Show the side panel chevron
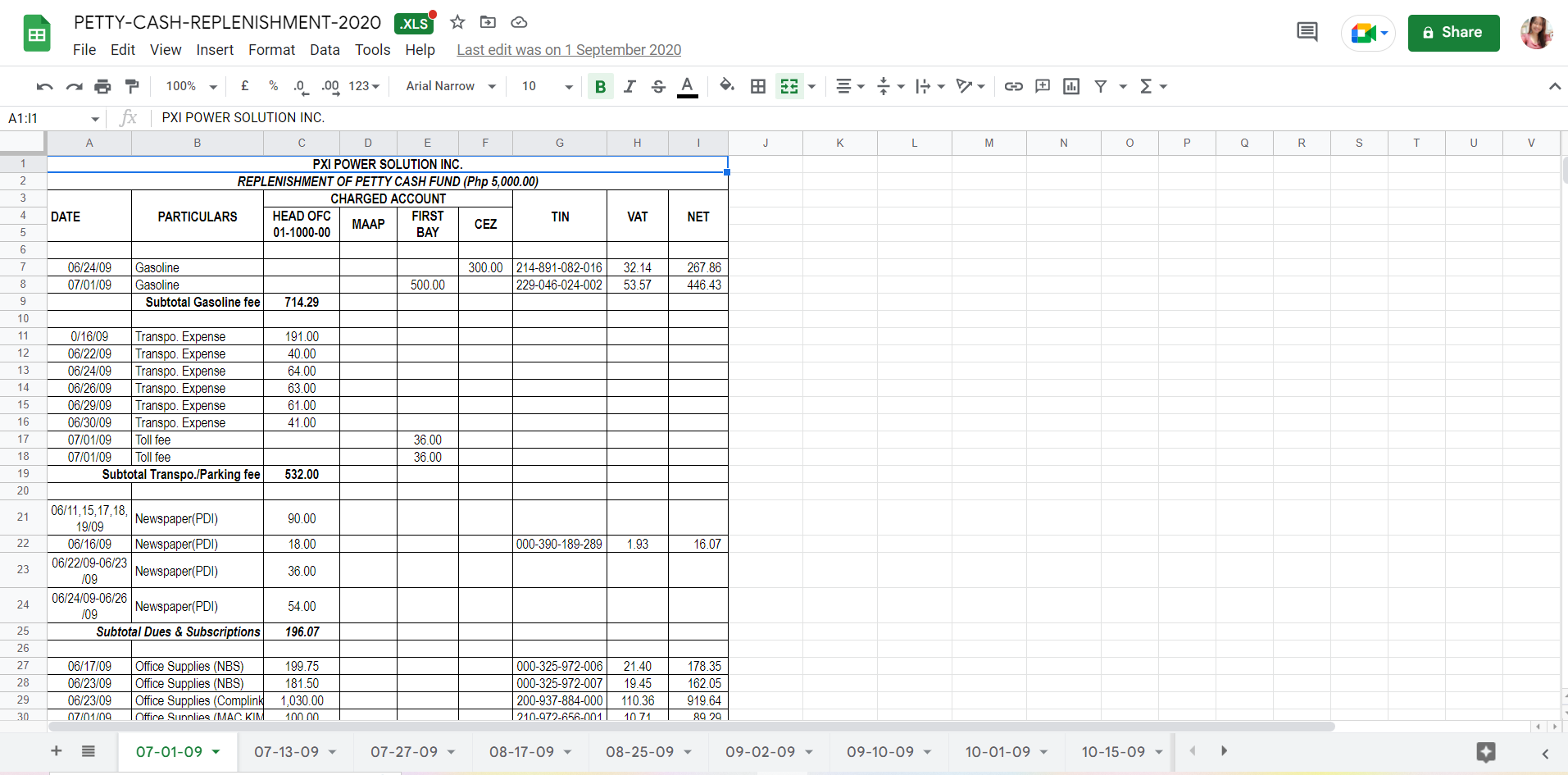Screen dimensions: 1568x775 point(1545,754)
